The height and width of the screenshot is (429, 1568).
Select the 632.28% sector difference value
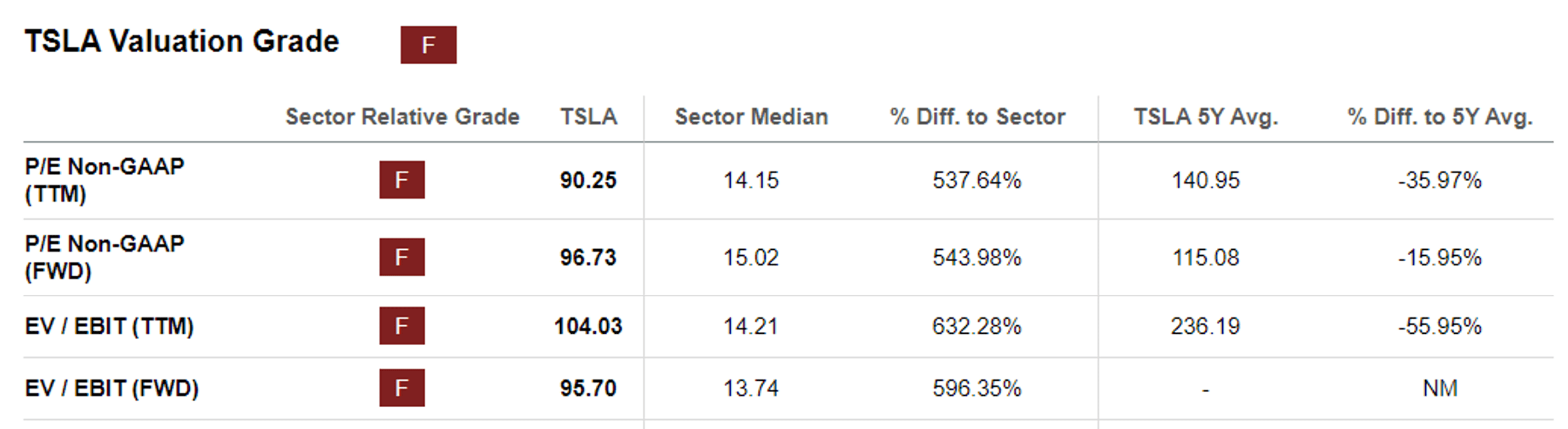(x=977, y=326)
